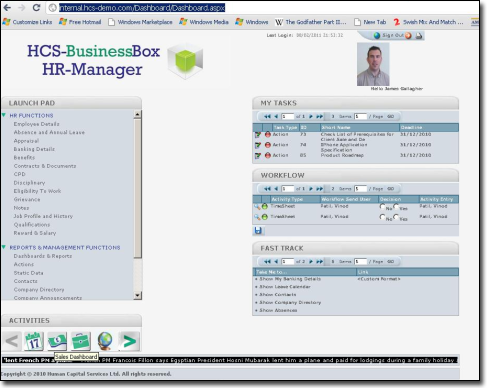487x388 pixels.
Task: Reload the page with browser refresh icon
Action: (36, 7)
